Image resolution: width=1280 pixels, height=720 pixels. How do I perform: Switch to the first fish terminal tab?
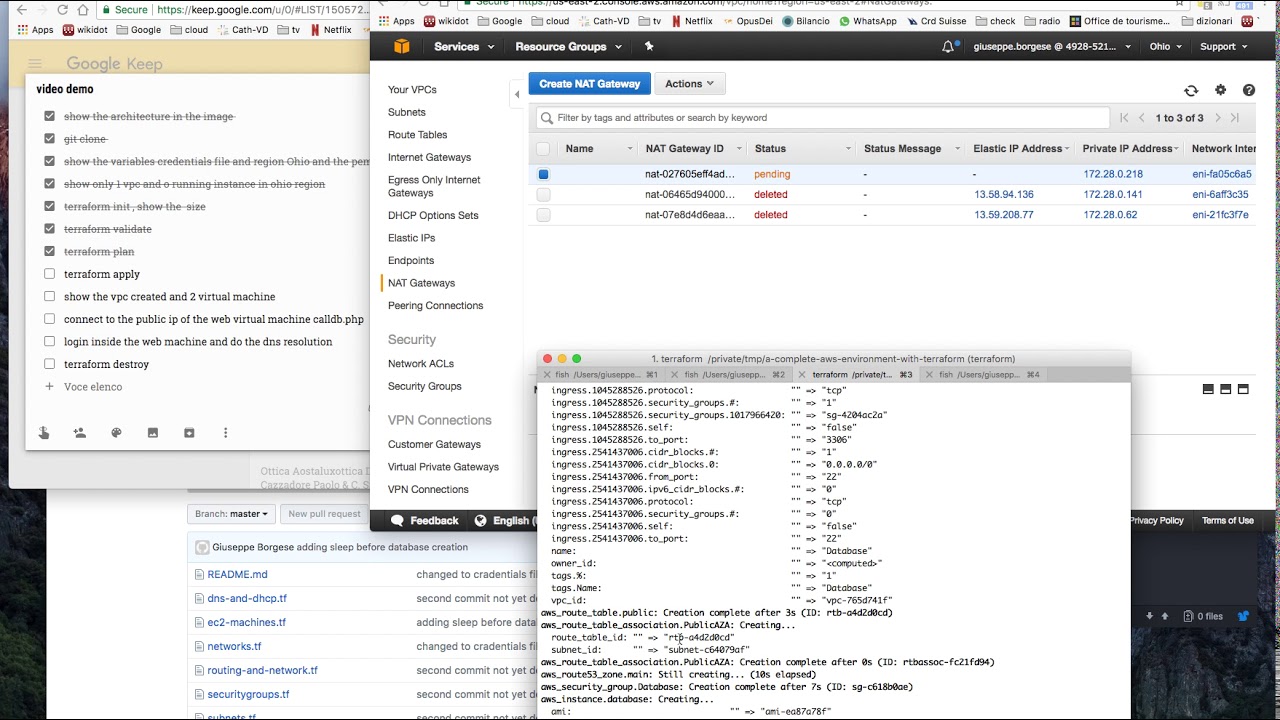pos(600,374)
